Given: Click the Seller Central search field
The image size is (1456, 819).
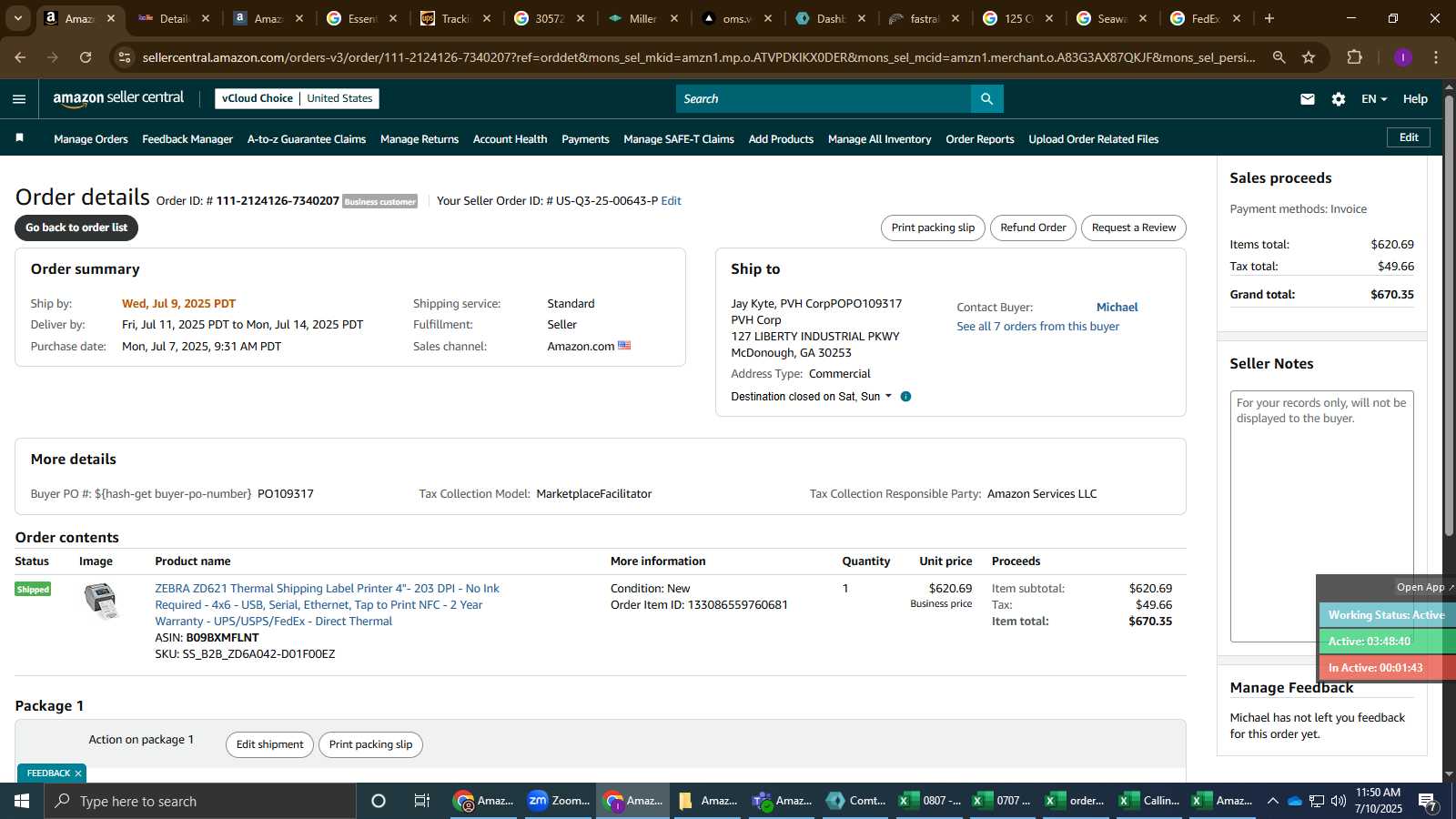Looking at the screenshot, I should pyautogui.click(x=823, y=98).
